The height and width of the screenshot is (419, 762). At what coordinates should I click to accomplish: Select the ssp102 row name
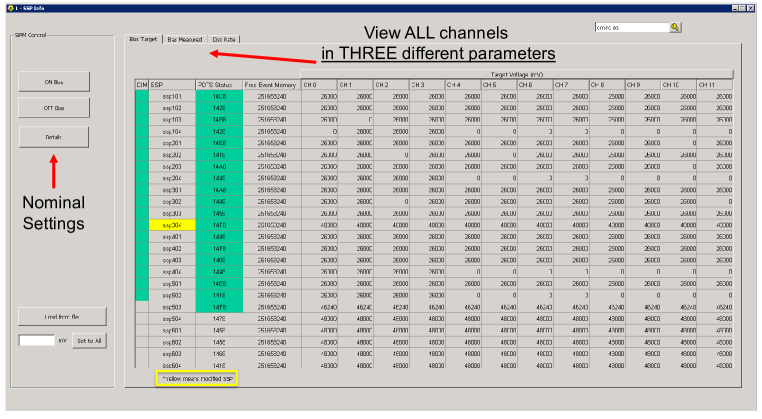pos(172,108)
